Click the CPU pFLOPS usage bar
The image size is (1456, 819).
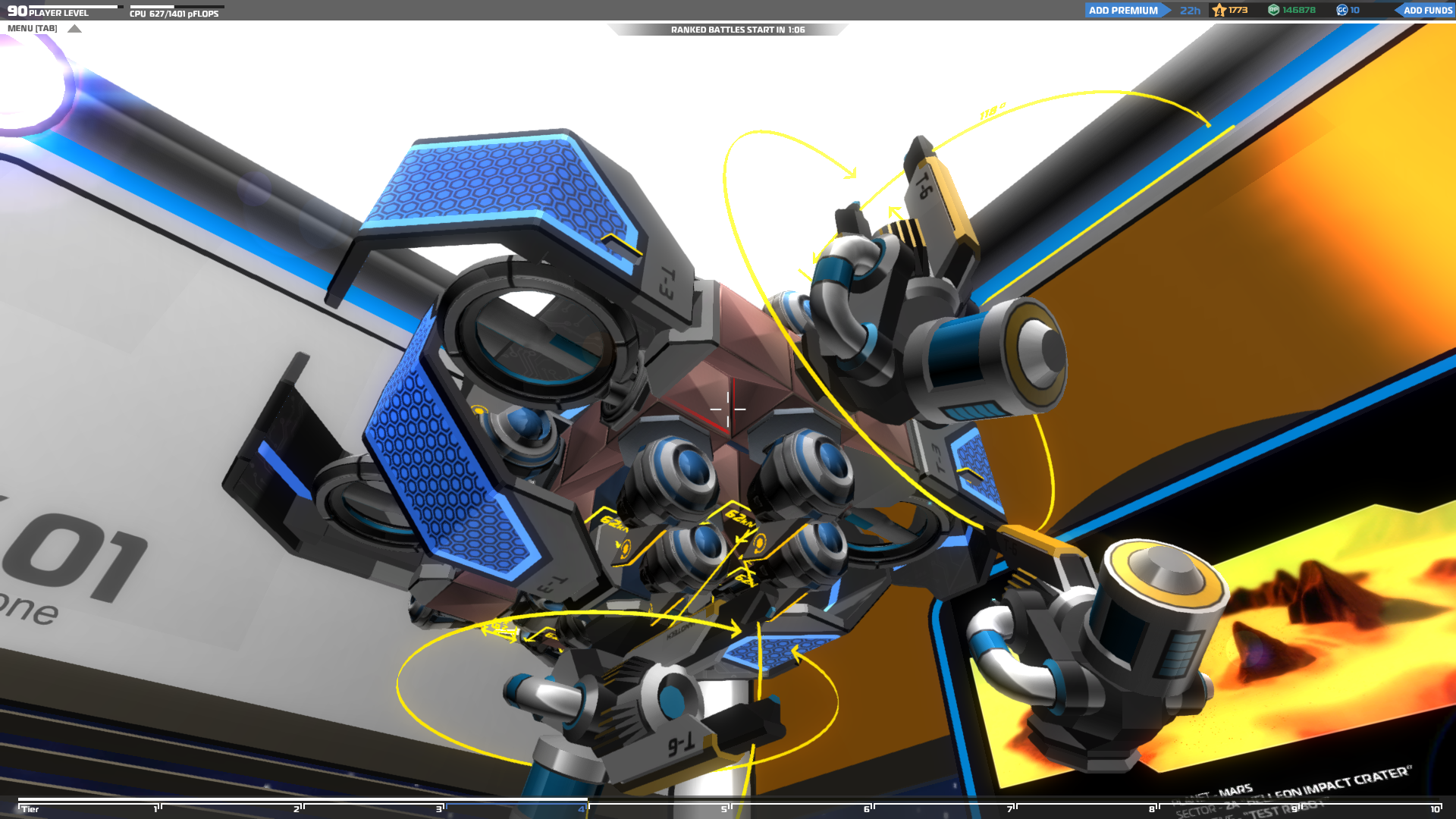pyautogui.click(x=177, y=7)
